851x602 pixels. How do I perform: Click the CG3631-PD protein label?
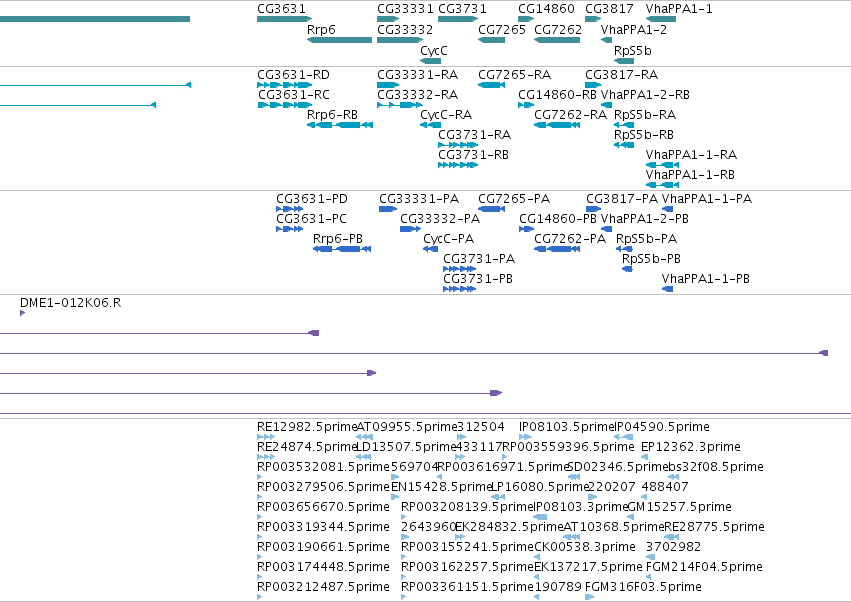click(x=312, y=199)
